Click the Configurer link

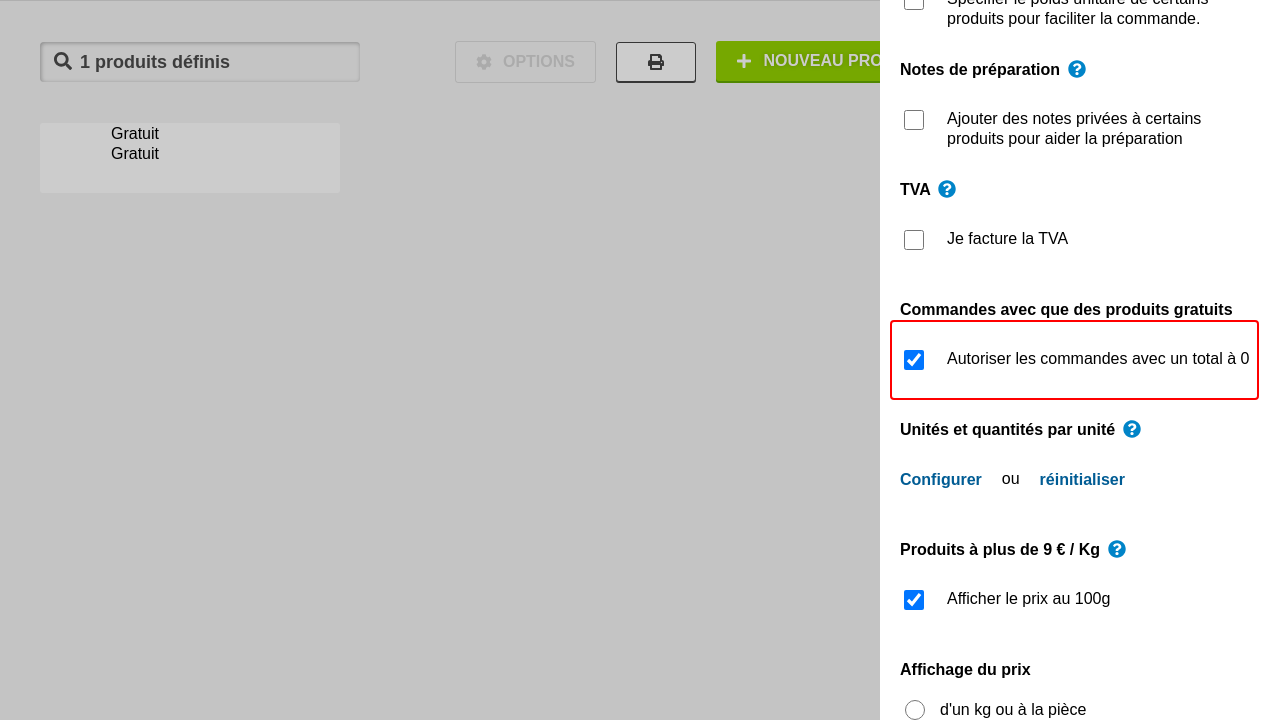940,479
